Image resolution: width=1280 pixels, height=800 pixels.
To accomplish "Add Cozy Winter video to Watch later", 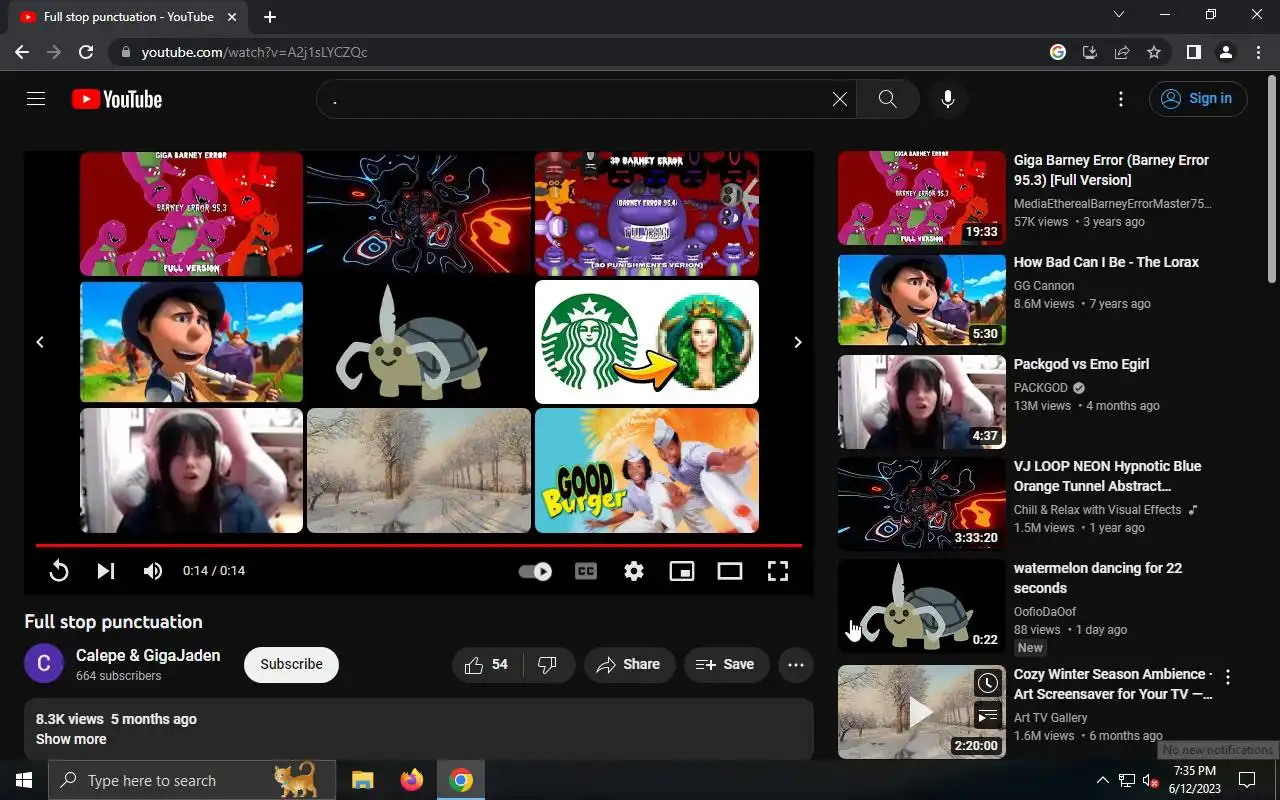I will tap(987, 683).
